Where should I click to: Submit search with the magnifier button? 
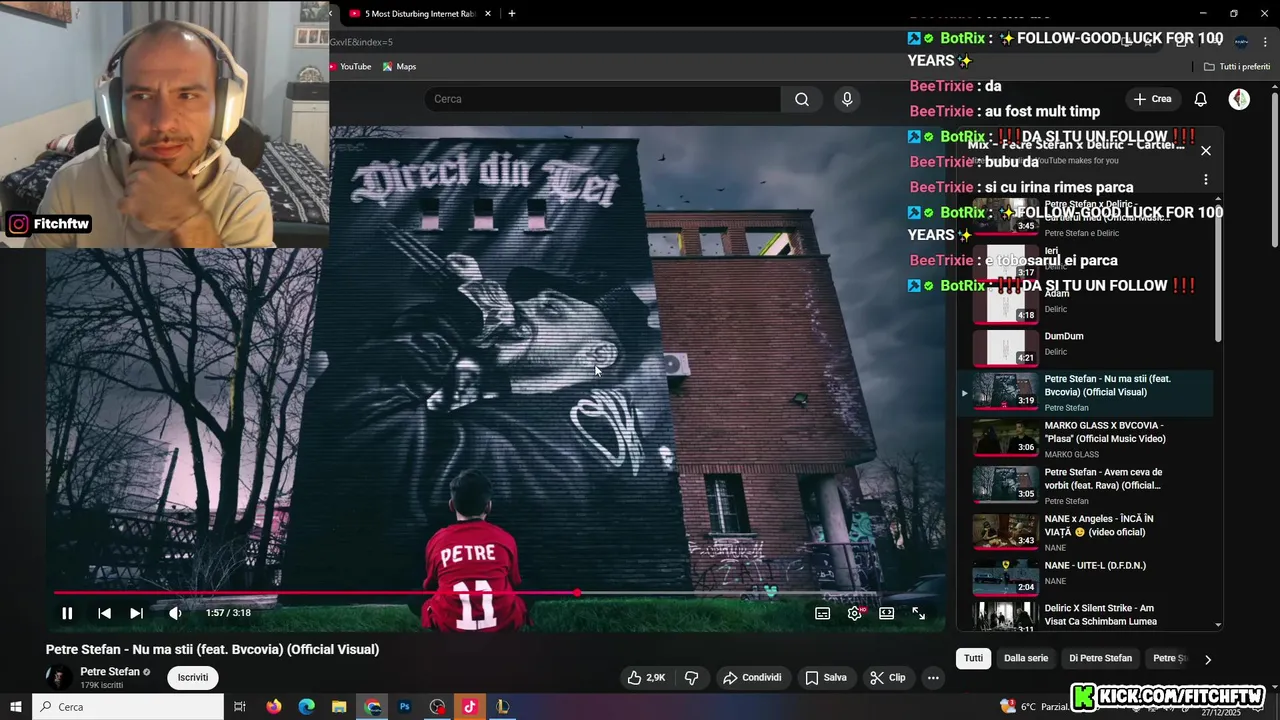802,99
